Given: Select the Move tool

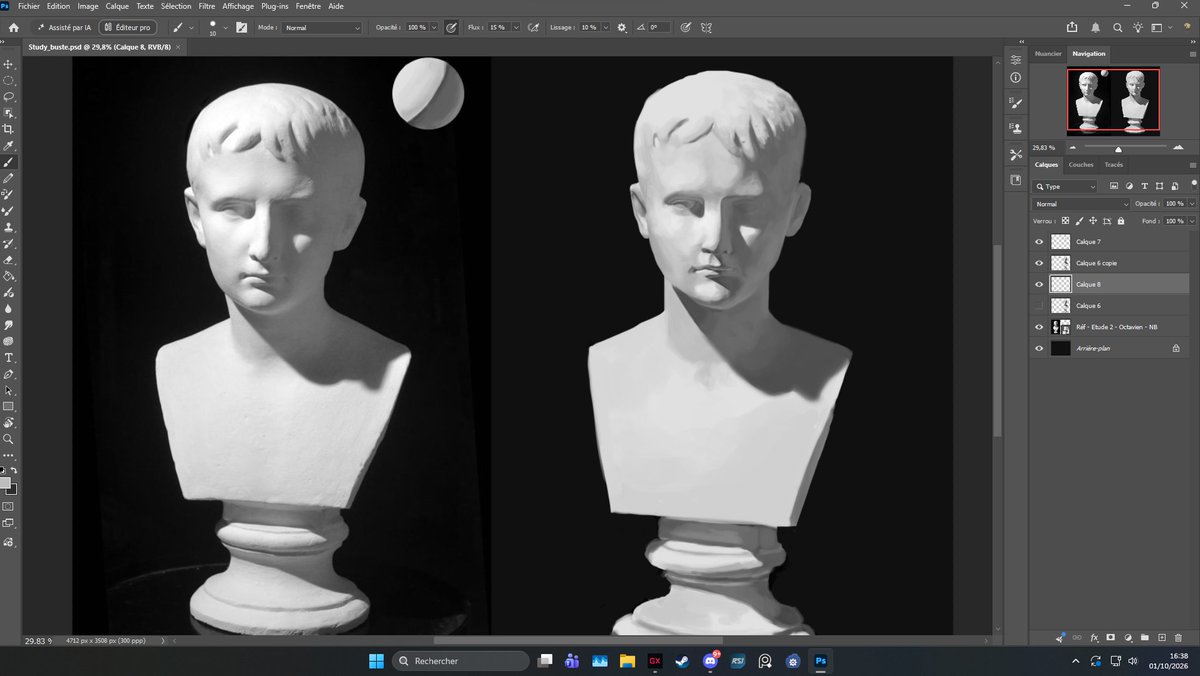Looking at the screenshot, I should (x=9, y=64).
